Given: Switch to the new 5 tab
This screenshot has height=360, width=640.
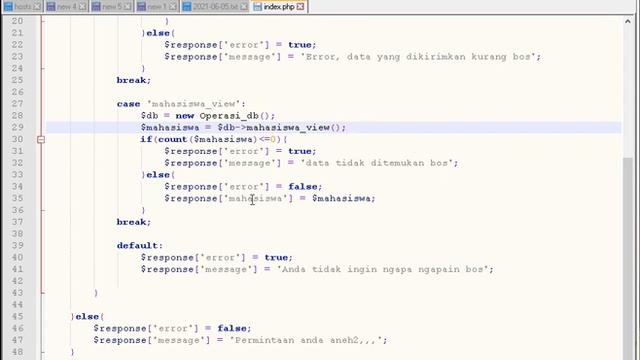Looking at the screenshot, I should (112, 7).
